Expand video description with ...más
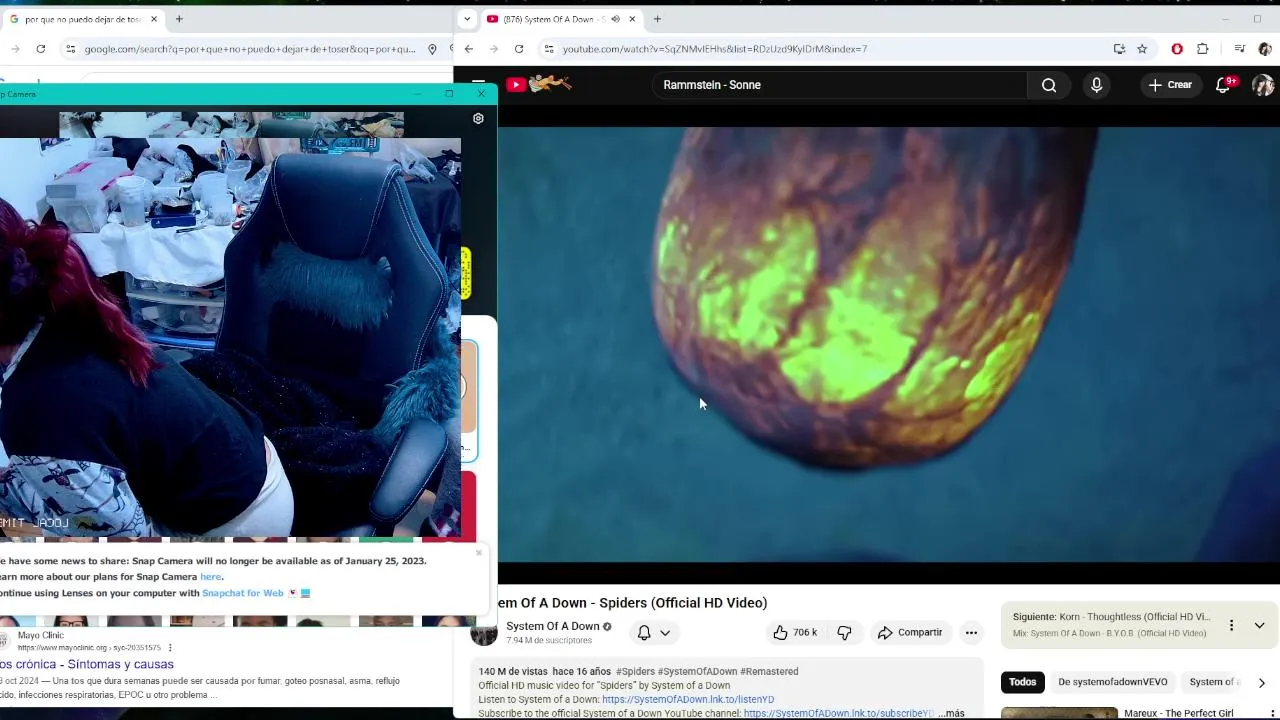Image resolution: width=1280 pixels, height=720 pixels. 951,713
